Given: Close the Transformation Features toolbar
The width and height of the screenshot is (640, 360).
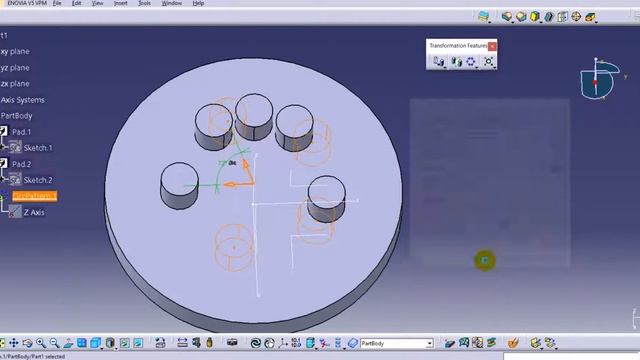Looking at the screenshot, I should pos(492,46).
